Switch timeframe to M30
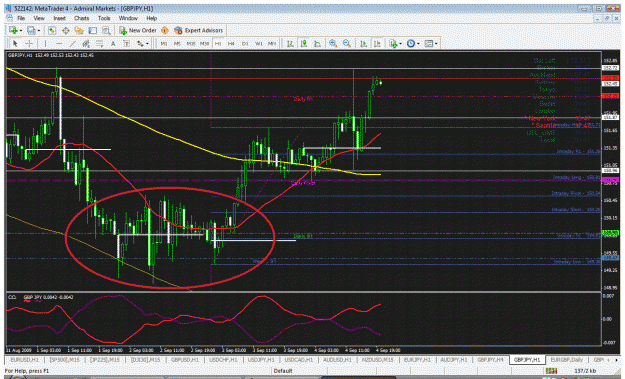Image resolution: width=625 pixels, height=379 pixels. [x=204, y=43]
